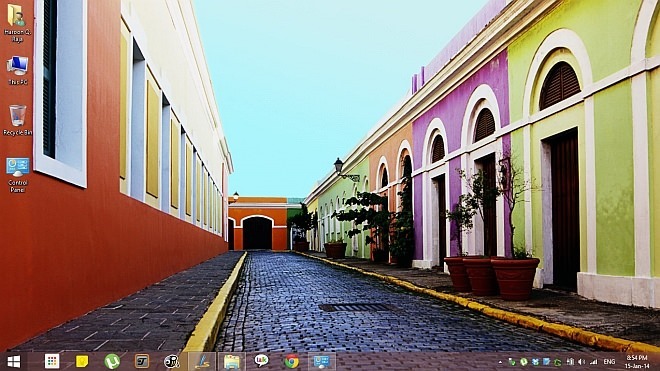This screenshot has height=371, width=660.
Task: Click the blue checkmark note tray icon
Action: coord(546,362)
